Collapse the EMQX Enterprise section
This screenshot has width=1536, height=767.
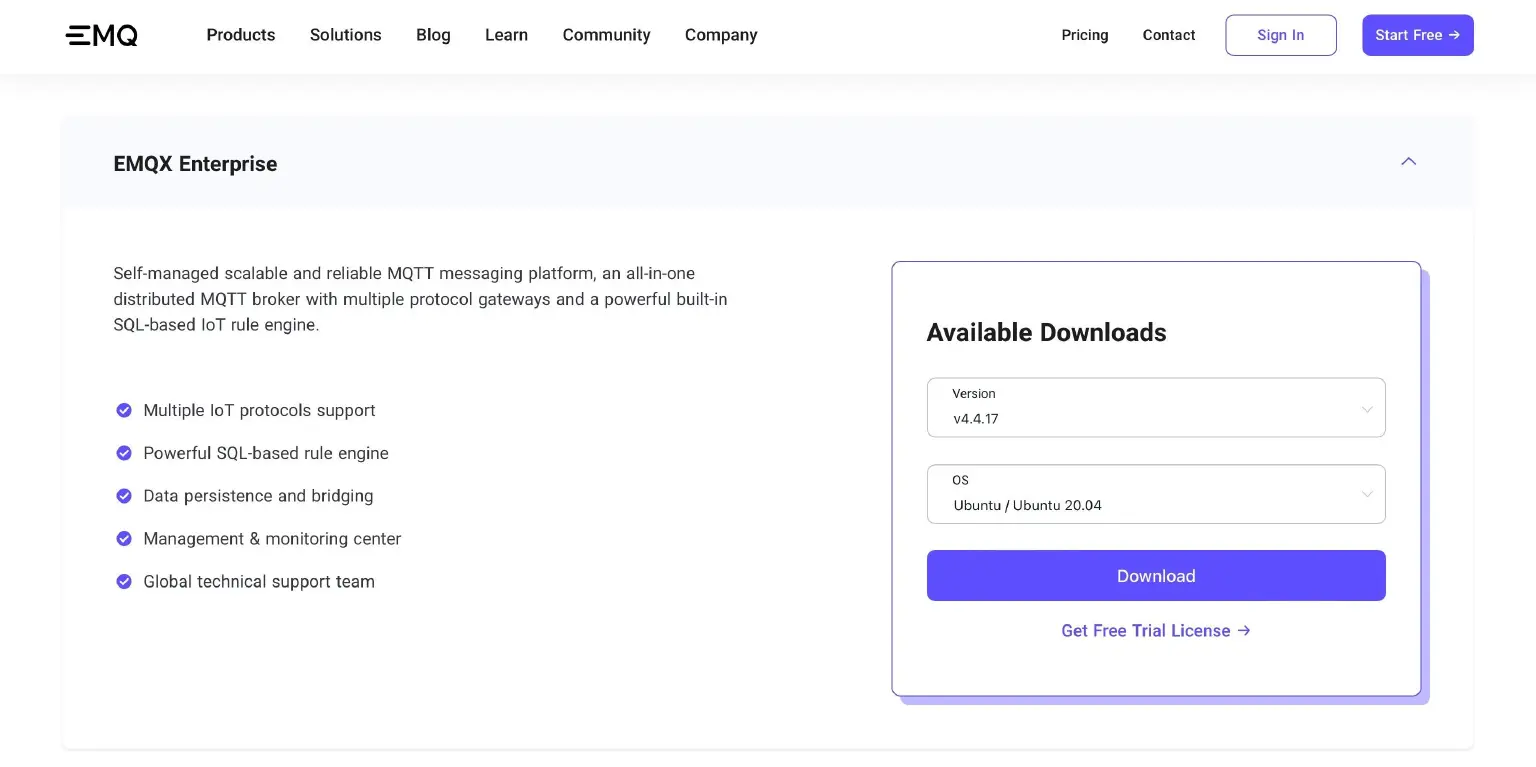point(1408,161)
